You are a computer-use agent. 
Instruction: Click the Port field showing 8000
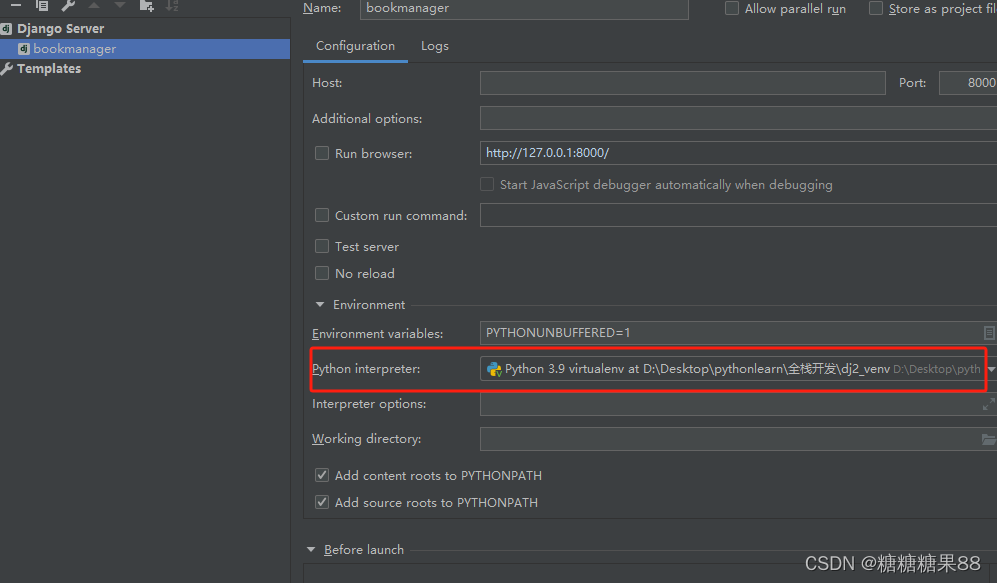(x=968, y=83)
